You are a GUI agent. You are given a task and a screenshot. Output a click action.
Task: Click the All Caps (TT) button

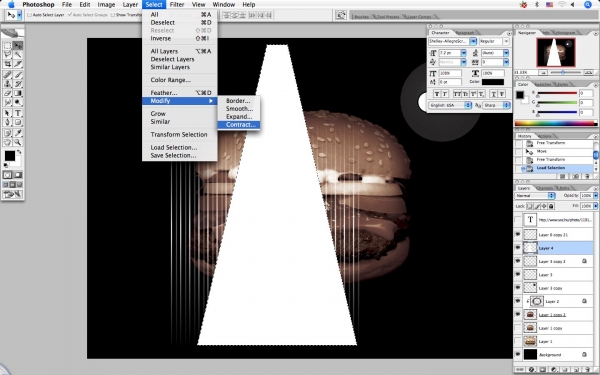tap(457, 94)
